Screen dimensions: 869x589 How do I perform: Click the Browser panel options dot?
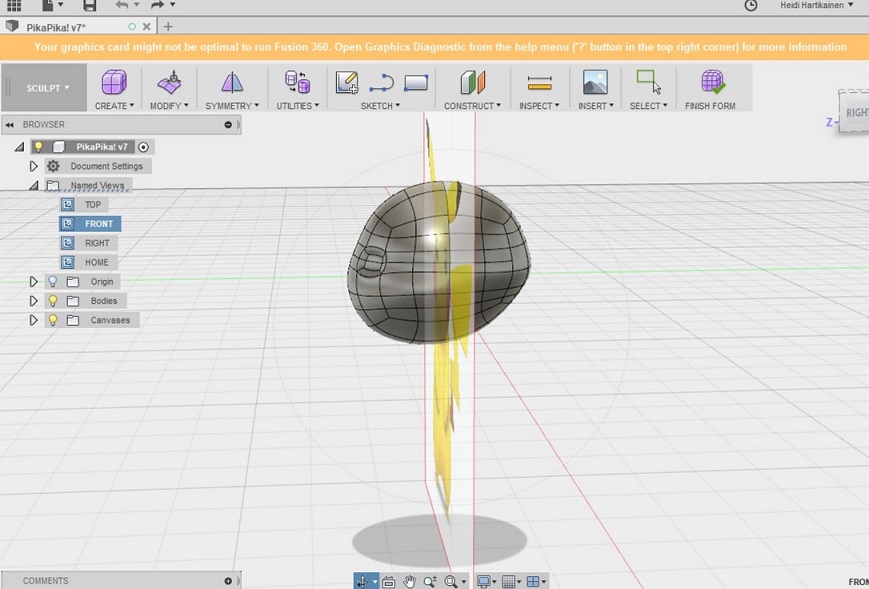(228, 125)
